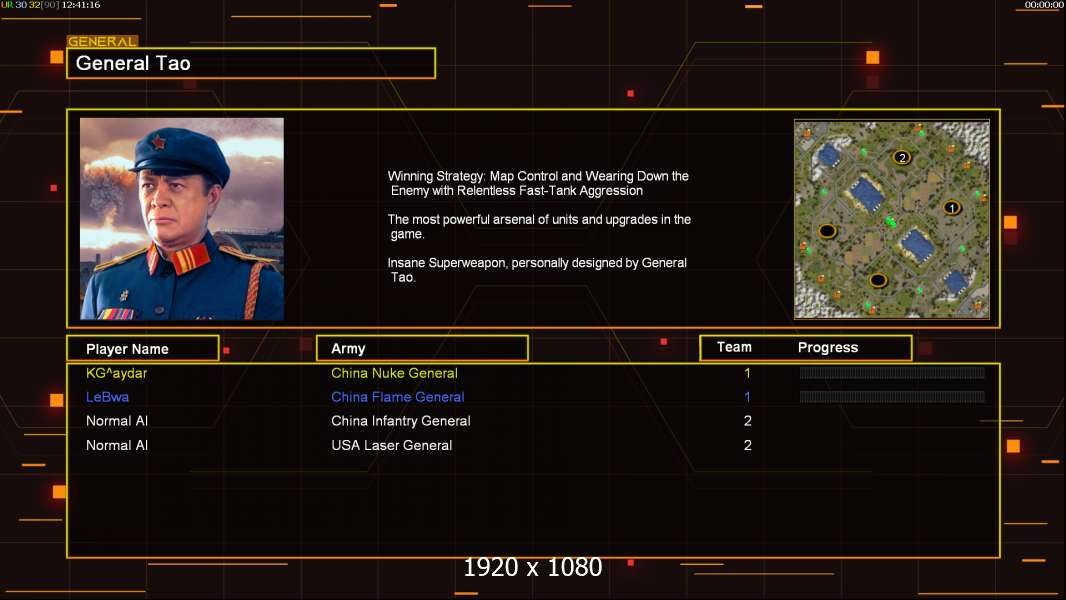Click the map preview thumbnail
The image size is (1066, 600).
click(891, 219)
